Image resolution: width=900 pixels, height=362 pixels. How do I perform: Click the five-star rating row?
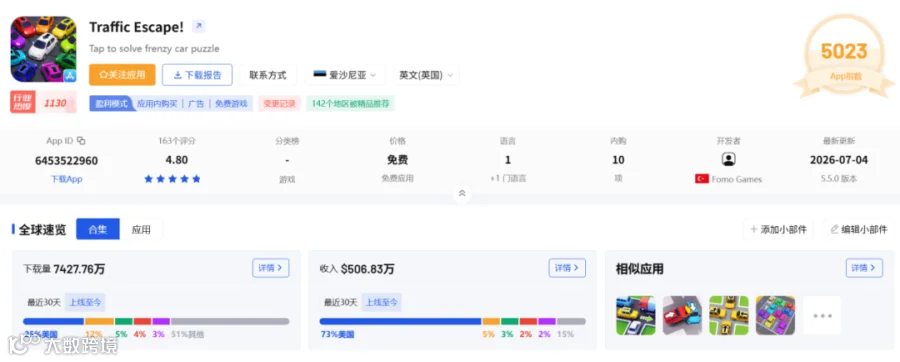pos(172,179)
